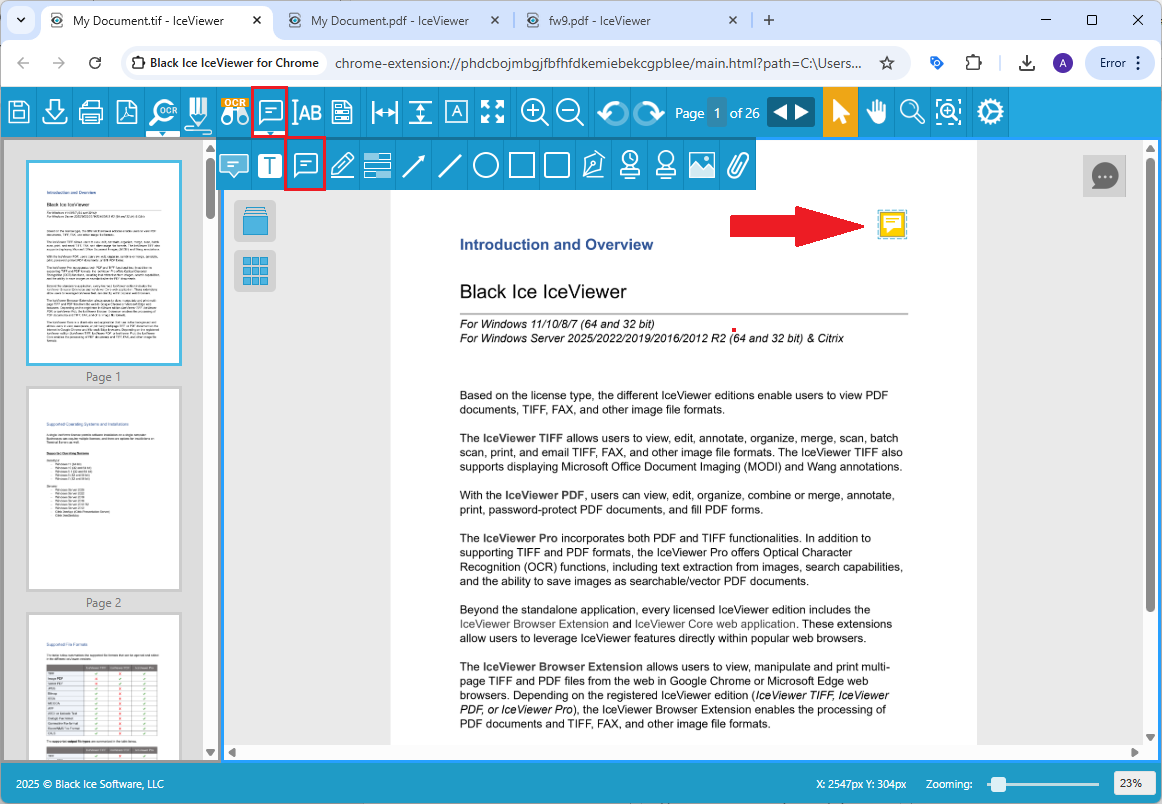Select the arrow annotation tool

(414, 165)
